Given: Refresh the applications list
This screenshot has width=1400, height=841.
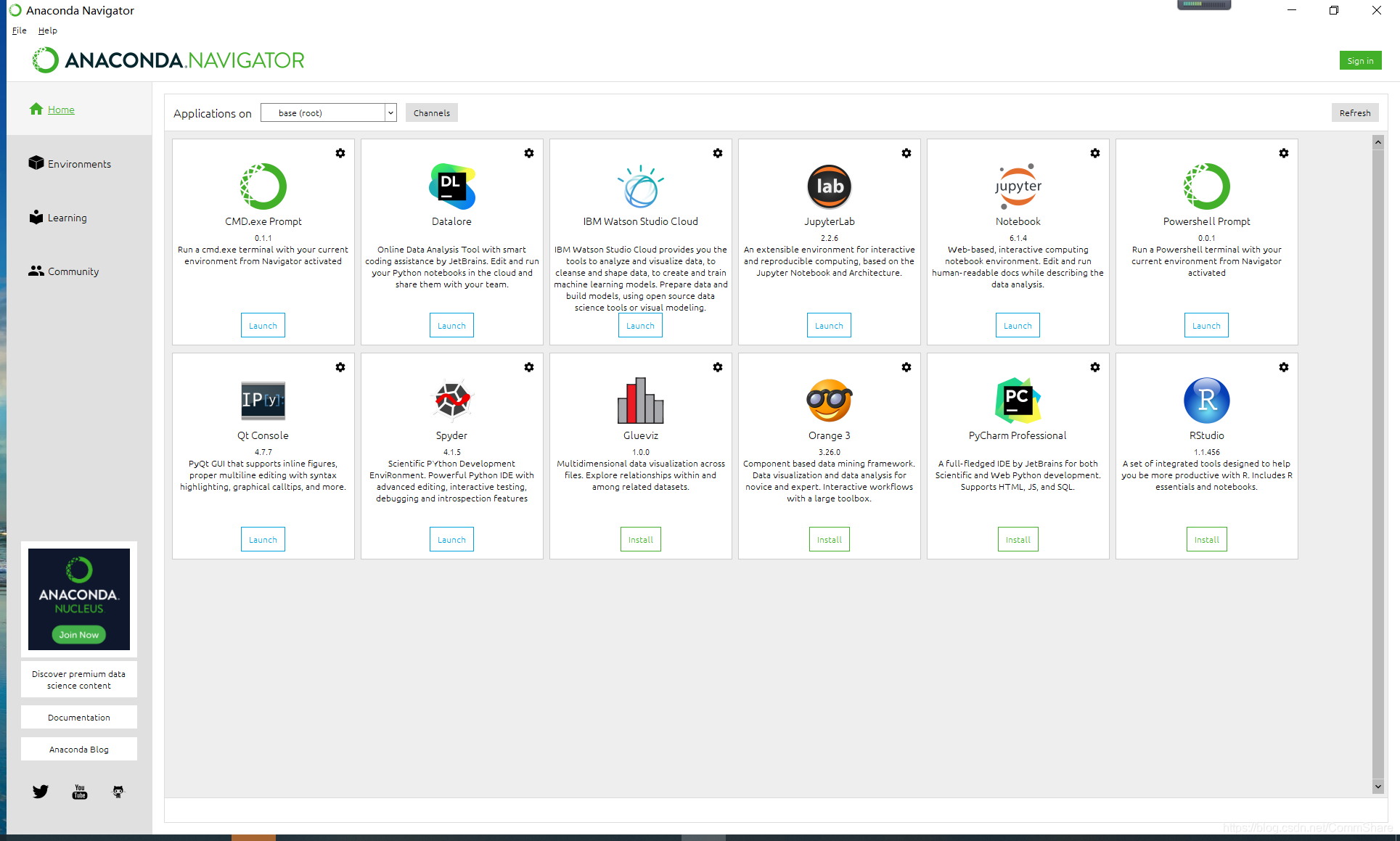Looking at the screenshot, I should [1355, 112].
